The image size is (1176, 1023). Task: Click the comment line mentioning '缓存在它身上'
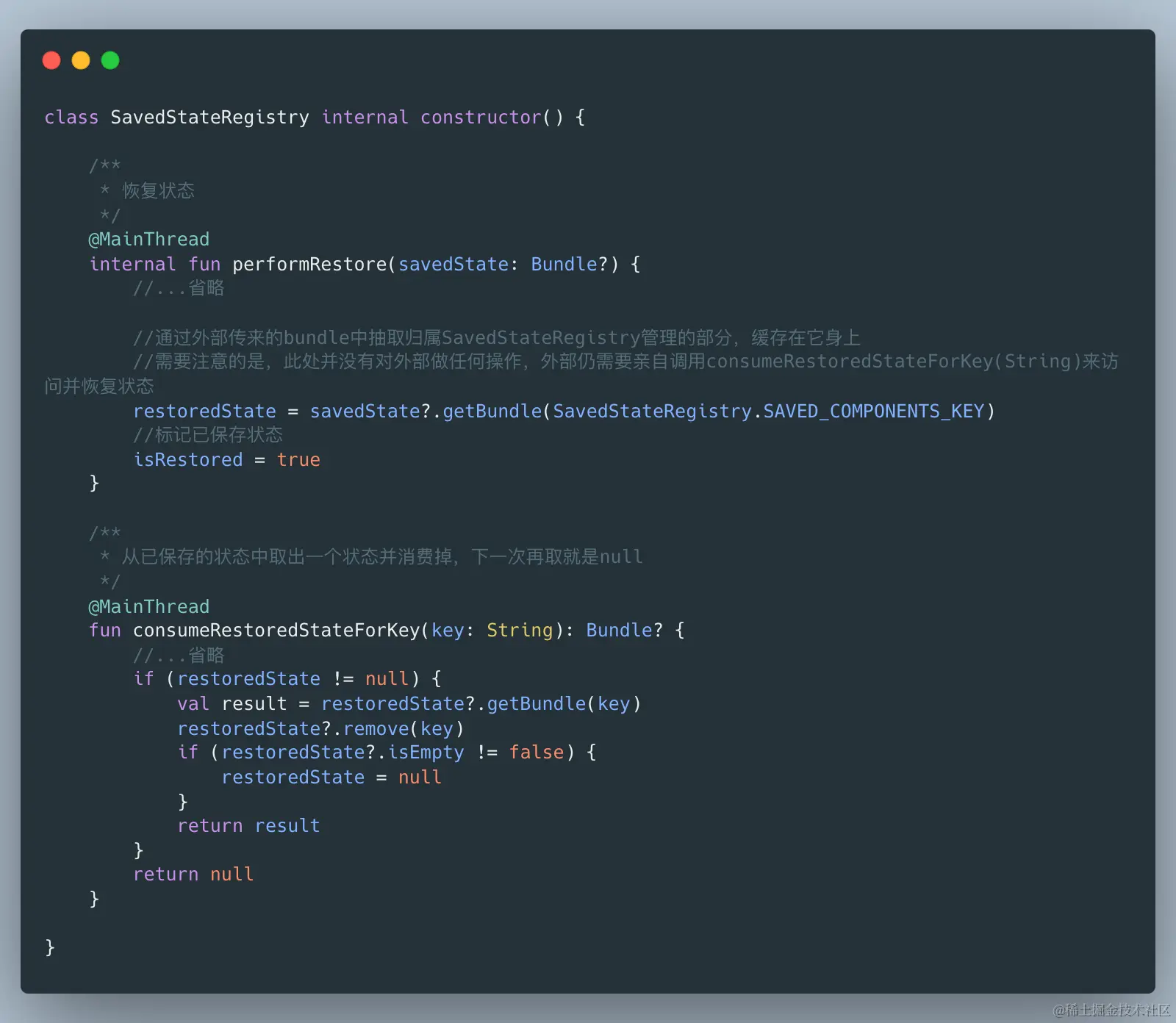click(497, 338)
